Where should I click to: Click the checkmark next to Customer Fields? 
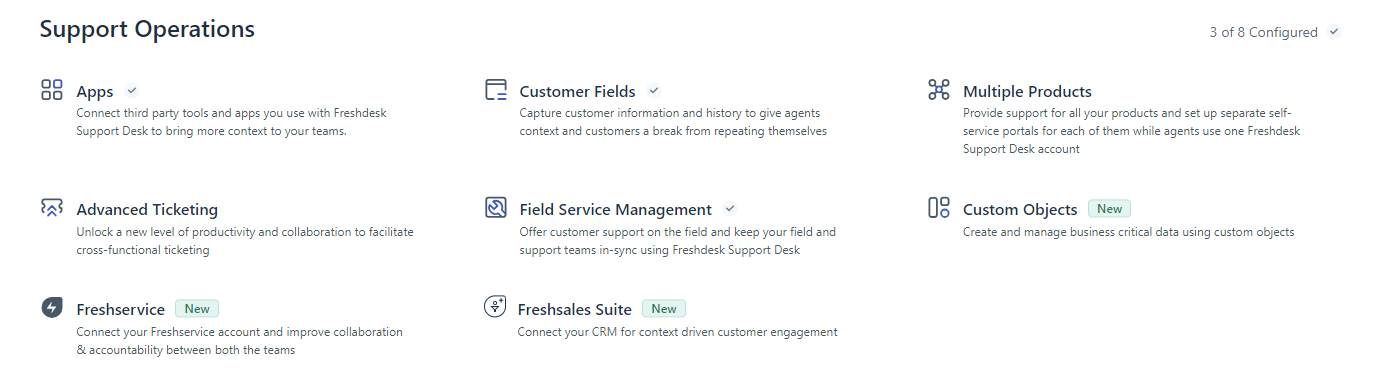click(x=654, y=91)
